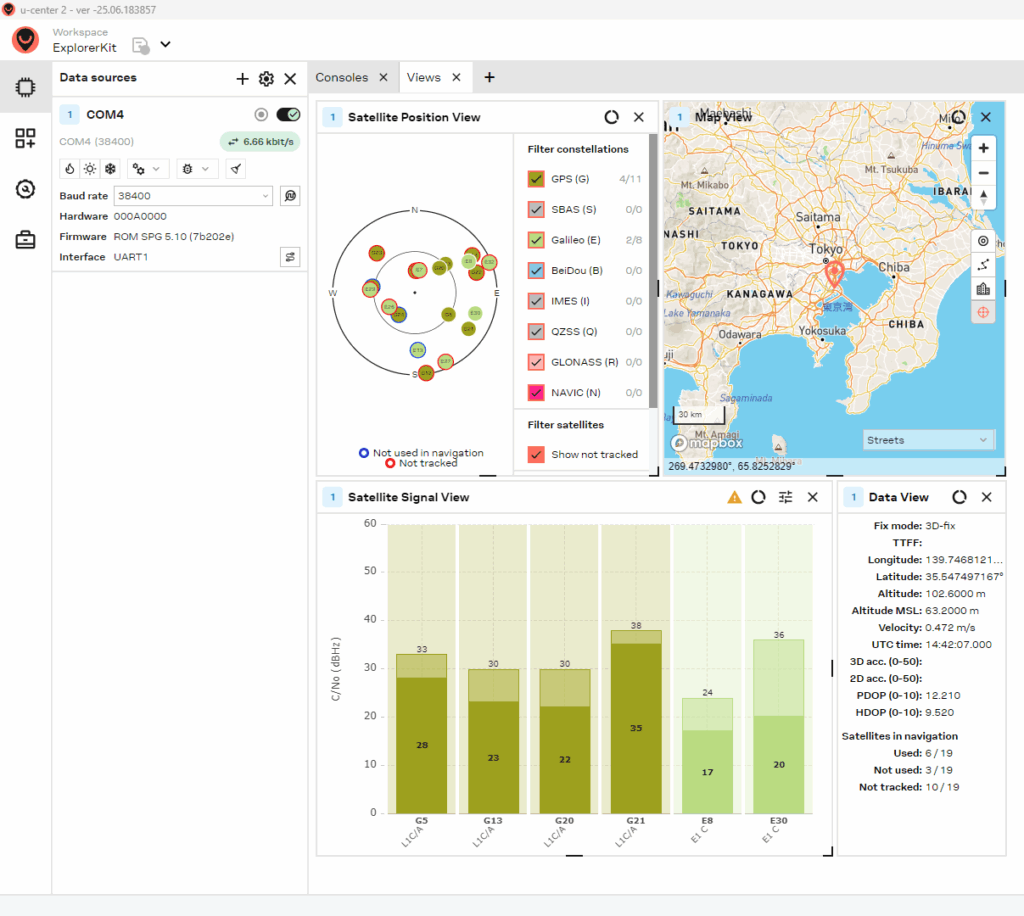Image resolution: width=1024 pixels, height=916 pixels.
Task: Open the Devices chip icon in sidebar
Action: click(25, 87)
